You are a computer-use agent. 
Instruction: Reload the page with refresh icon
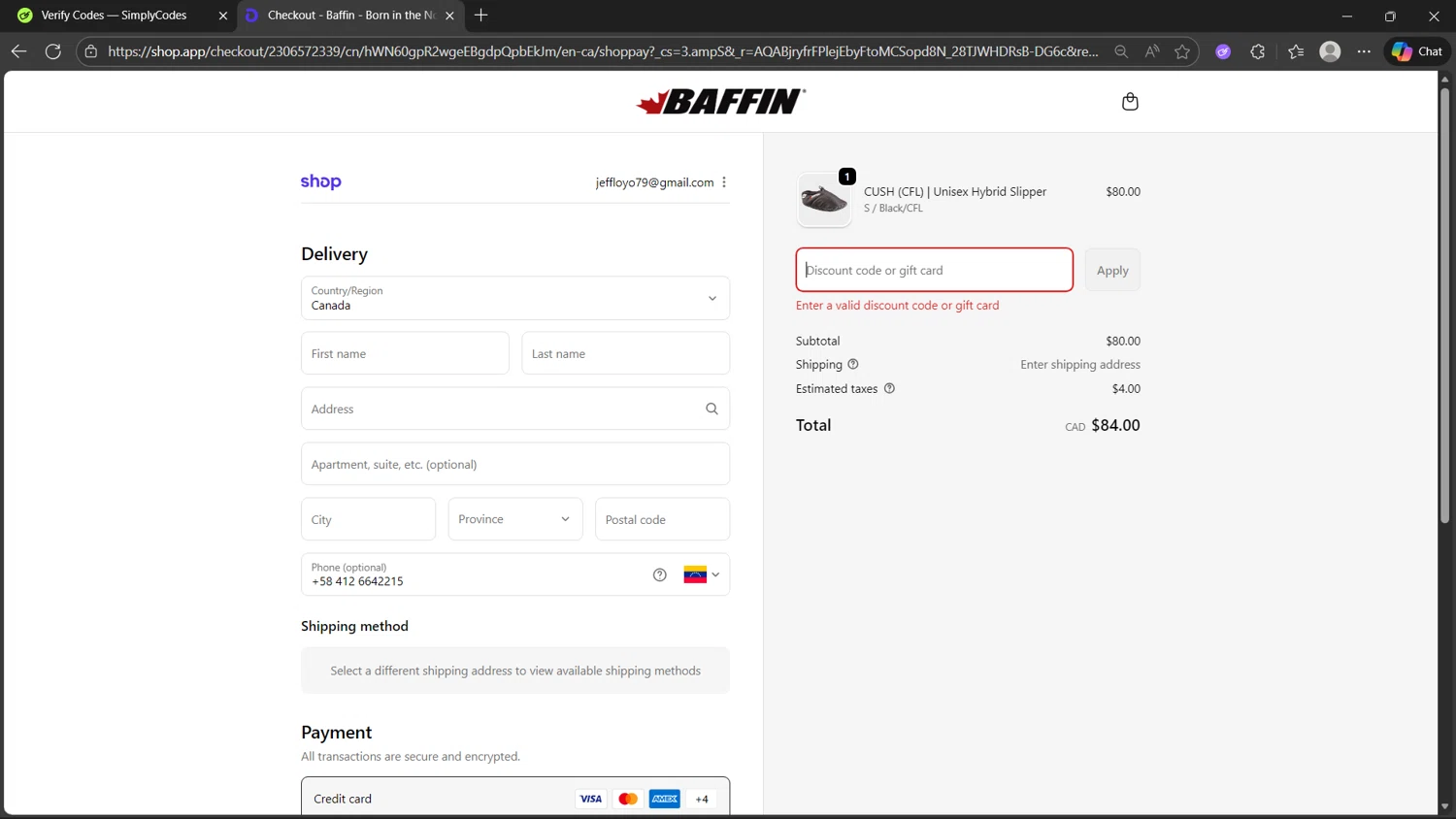coord(53,51)
